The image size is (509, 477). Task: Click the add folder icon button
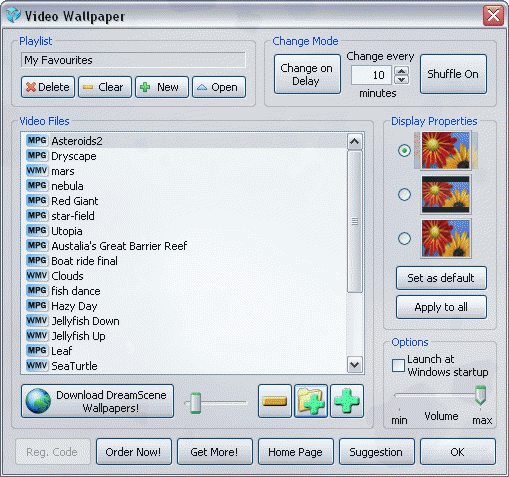click(311, 401)
